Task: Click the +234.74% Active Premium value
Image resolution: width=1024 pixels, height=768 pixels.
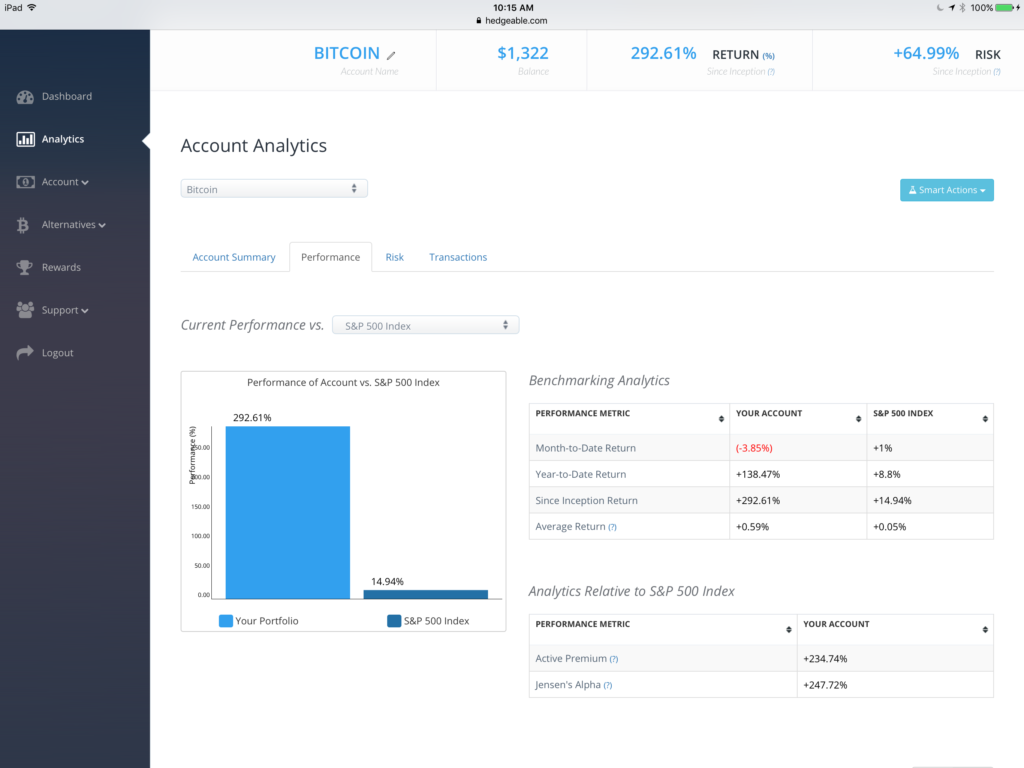Action: click(x=825, y=659)
